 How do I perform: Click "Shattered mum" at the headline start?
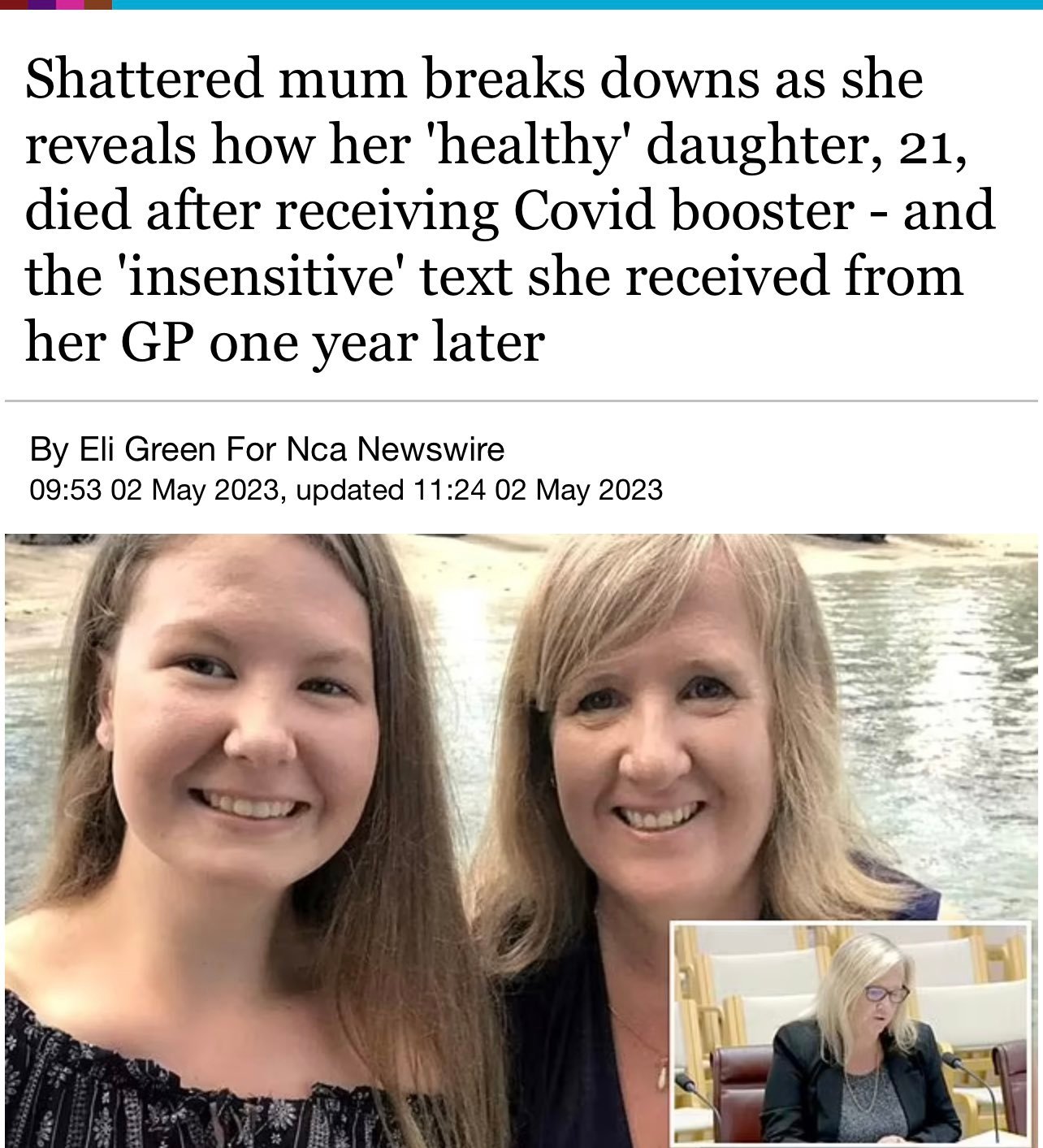coord(216,80)
